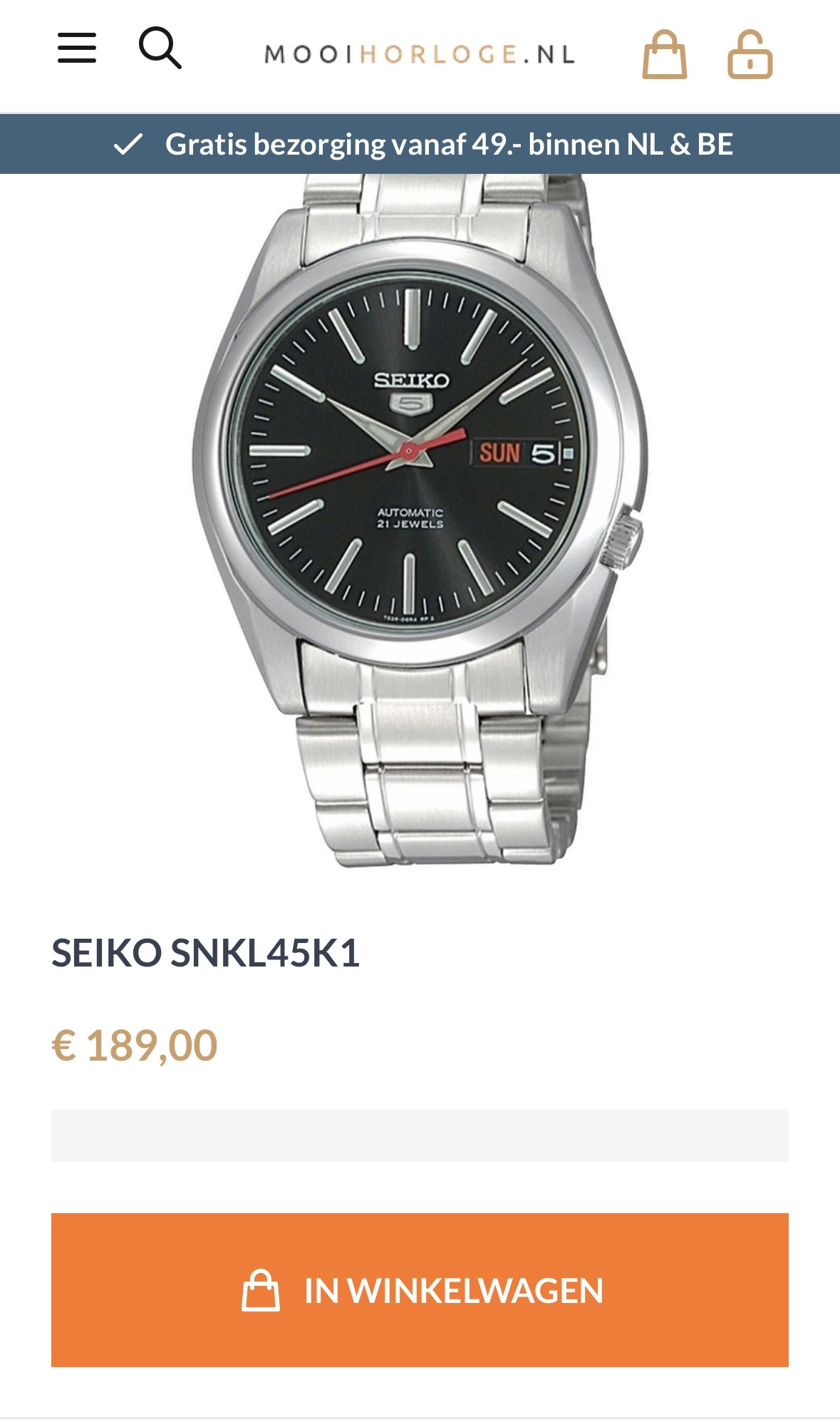Click the watch crown on the case side
This screenshot has width=840, height=1422.
coord(626,537)
